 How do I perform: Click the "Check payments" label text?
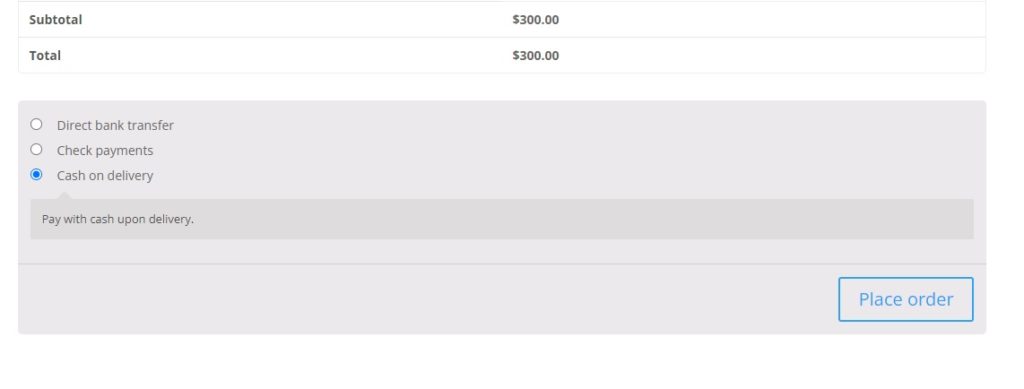click(x=104, y=151)
